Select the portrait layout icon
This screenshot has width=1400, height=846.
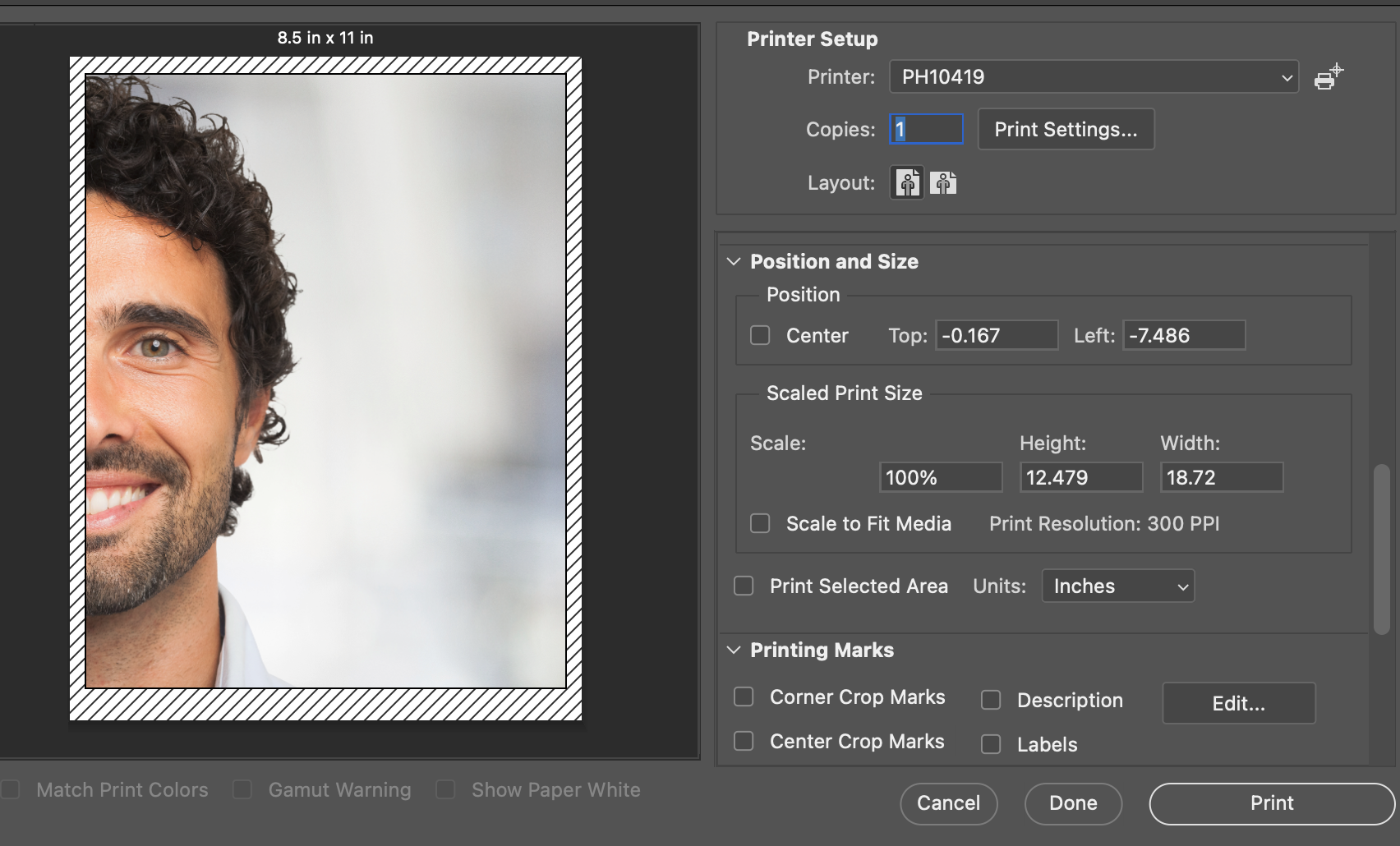coord(906,182)
